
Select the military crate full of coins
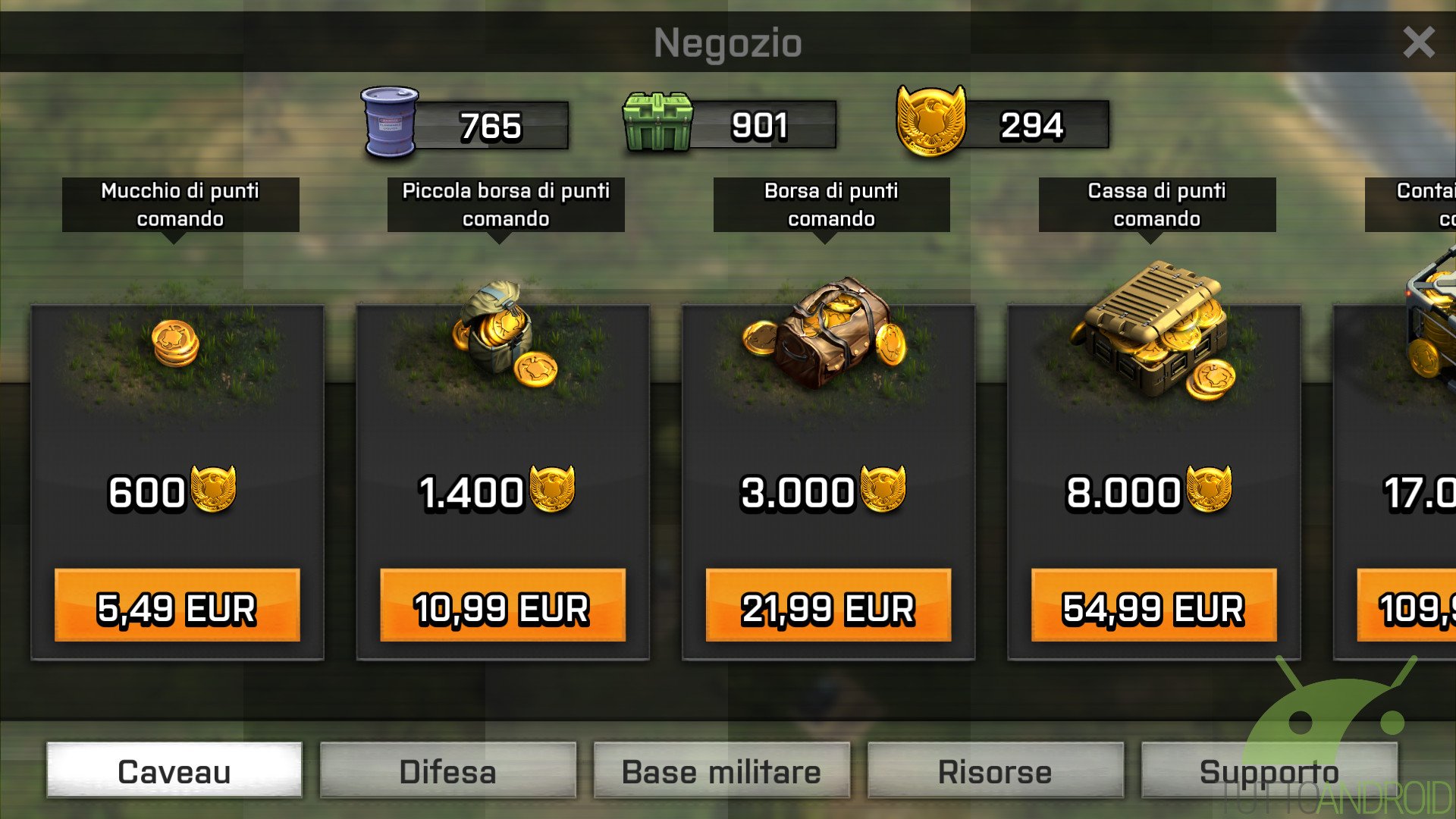[1153, 331]
